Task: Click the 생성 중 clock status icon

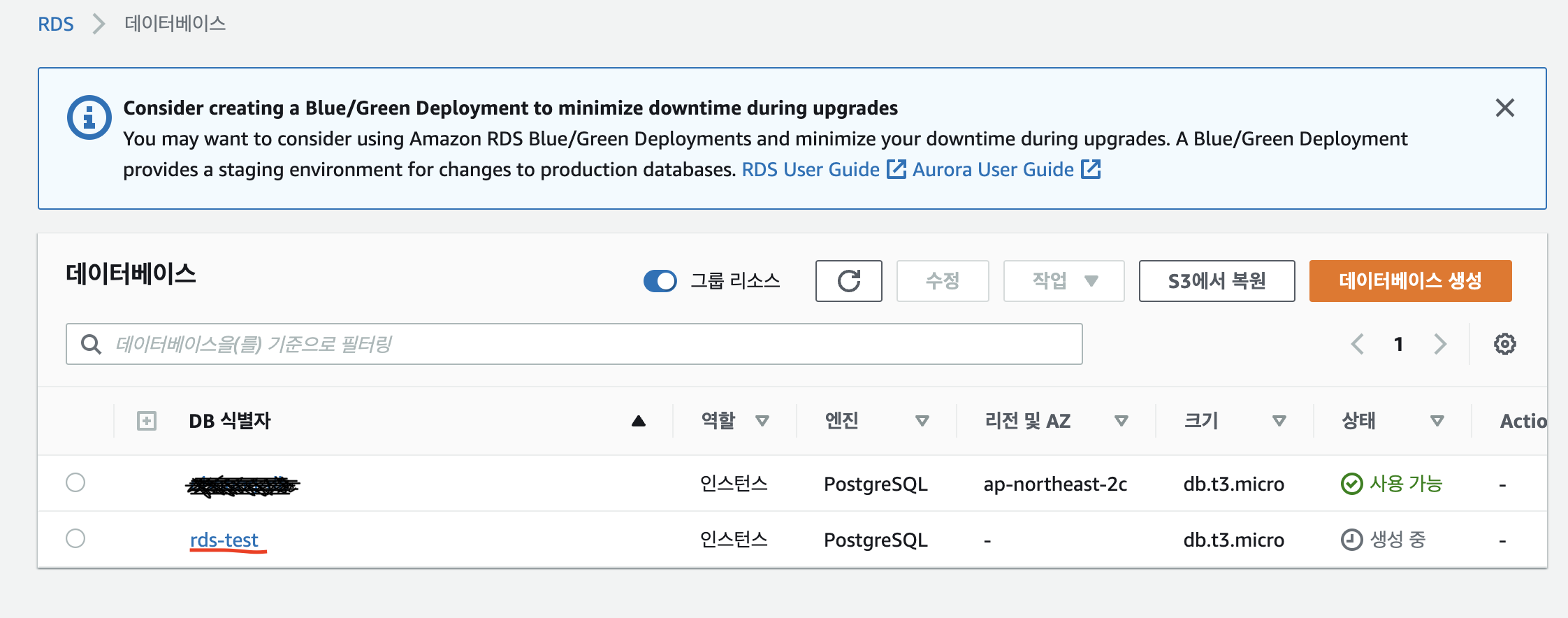Action: point(1351,540)
